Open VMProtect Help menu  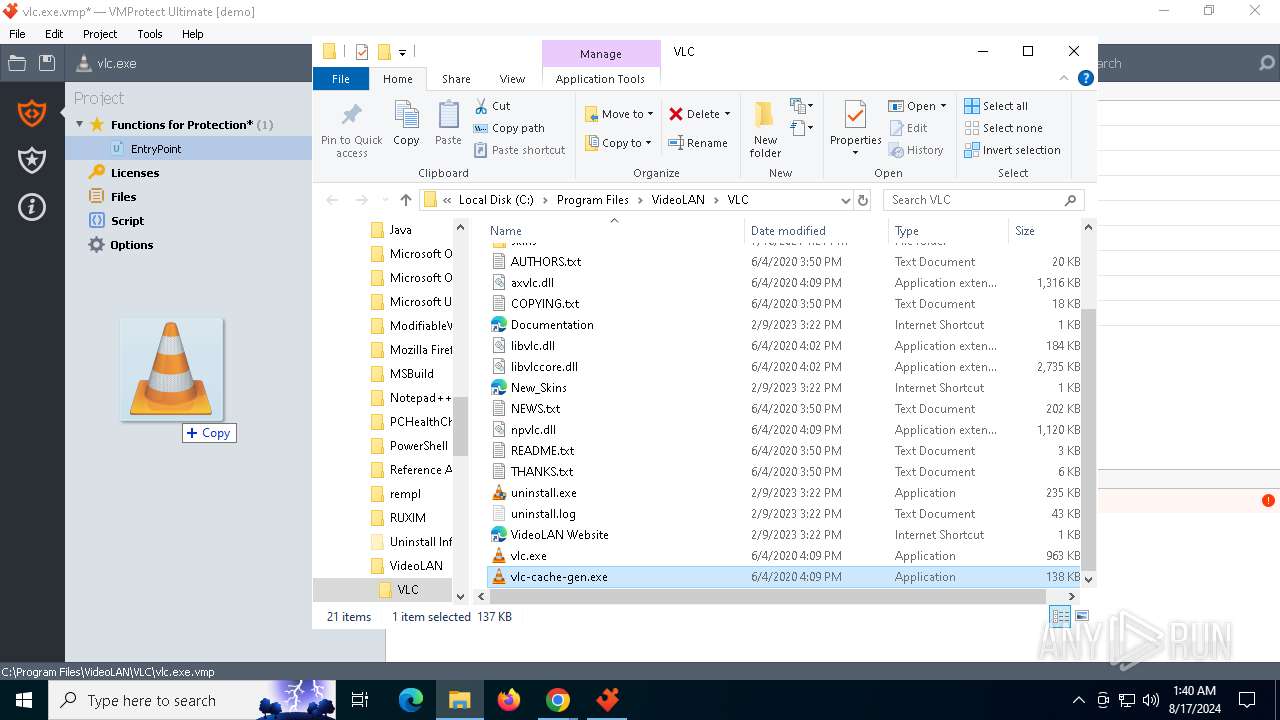click(x=192, y=34)
